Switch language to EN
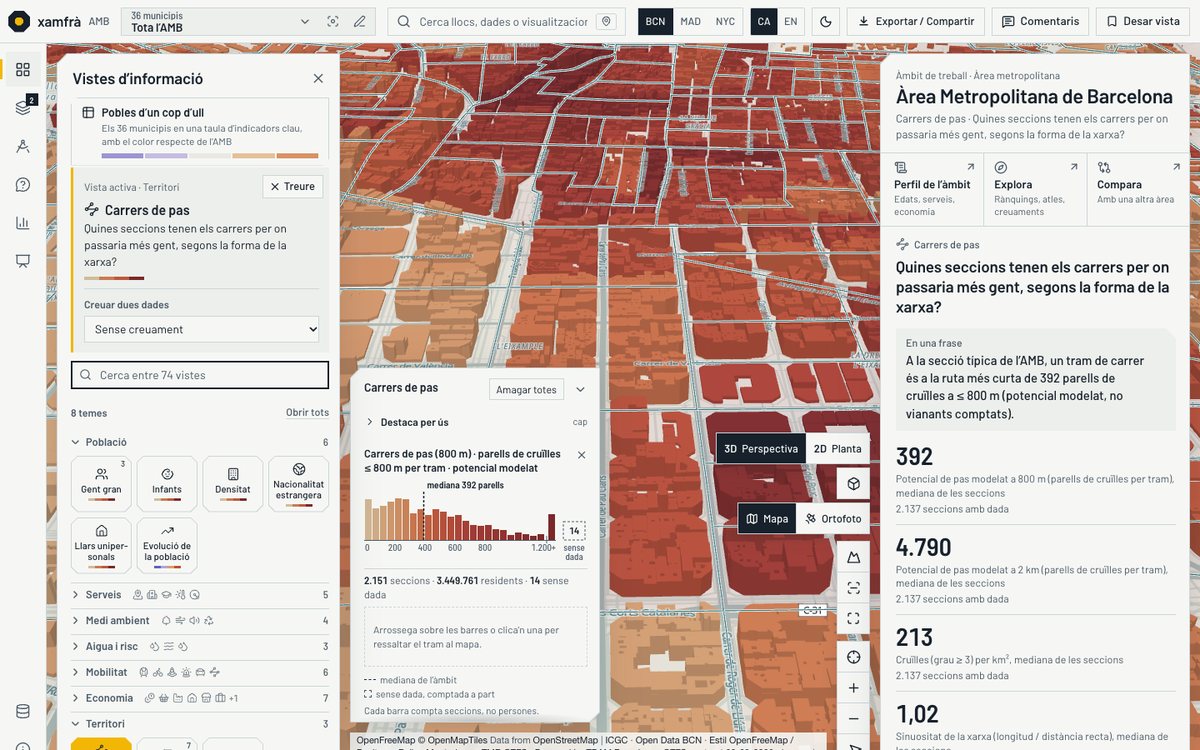The width and height of the screenshot is (1200, 750). pos(791,21)
